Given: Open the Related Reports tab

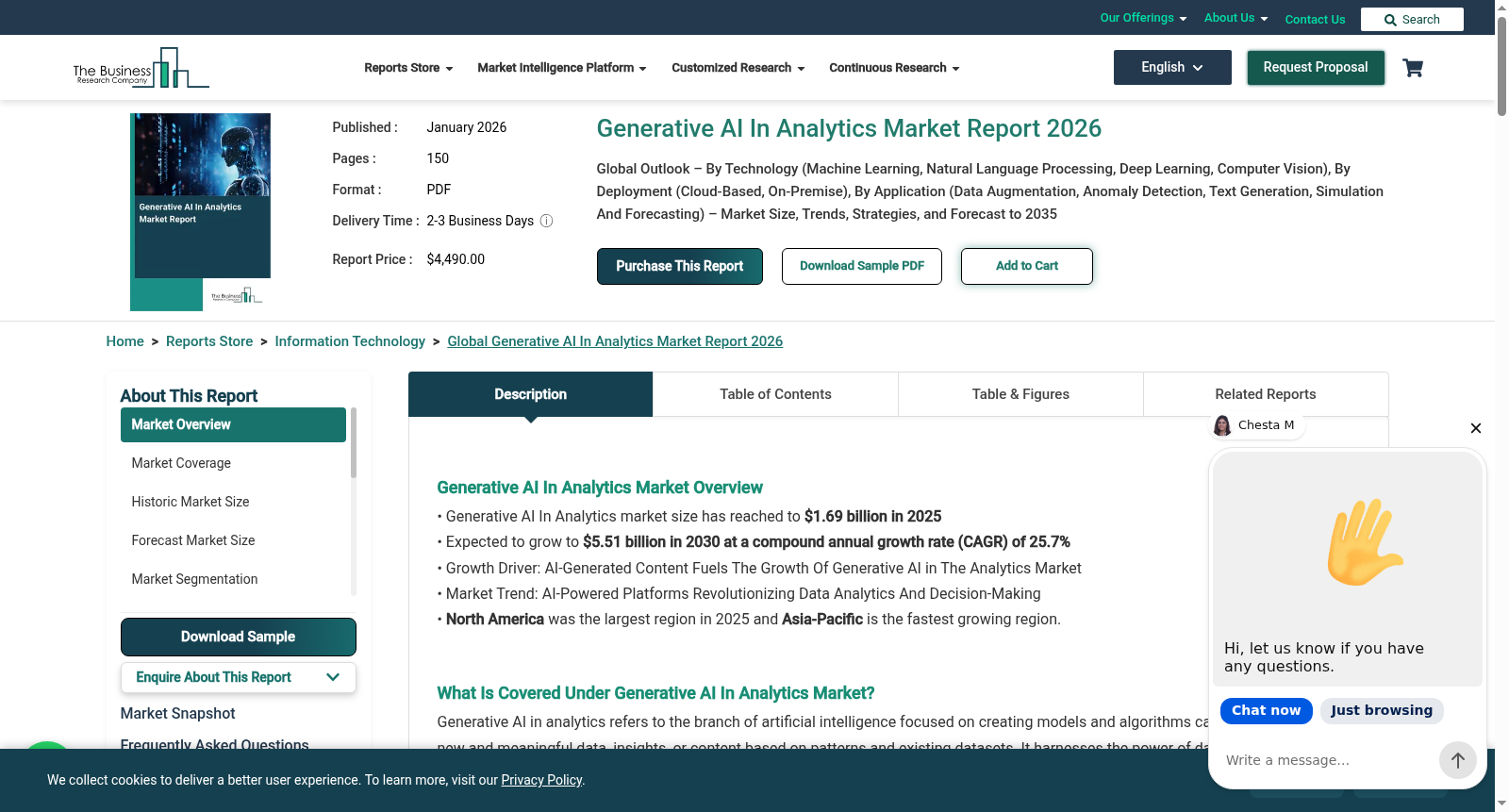Looking at the screenshot, I should pos(1266,394).
